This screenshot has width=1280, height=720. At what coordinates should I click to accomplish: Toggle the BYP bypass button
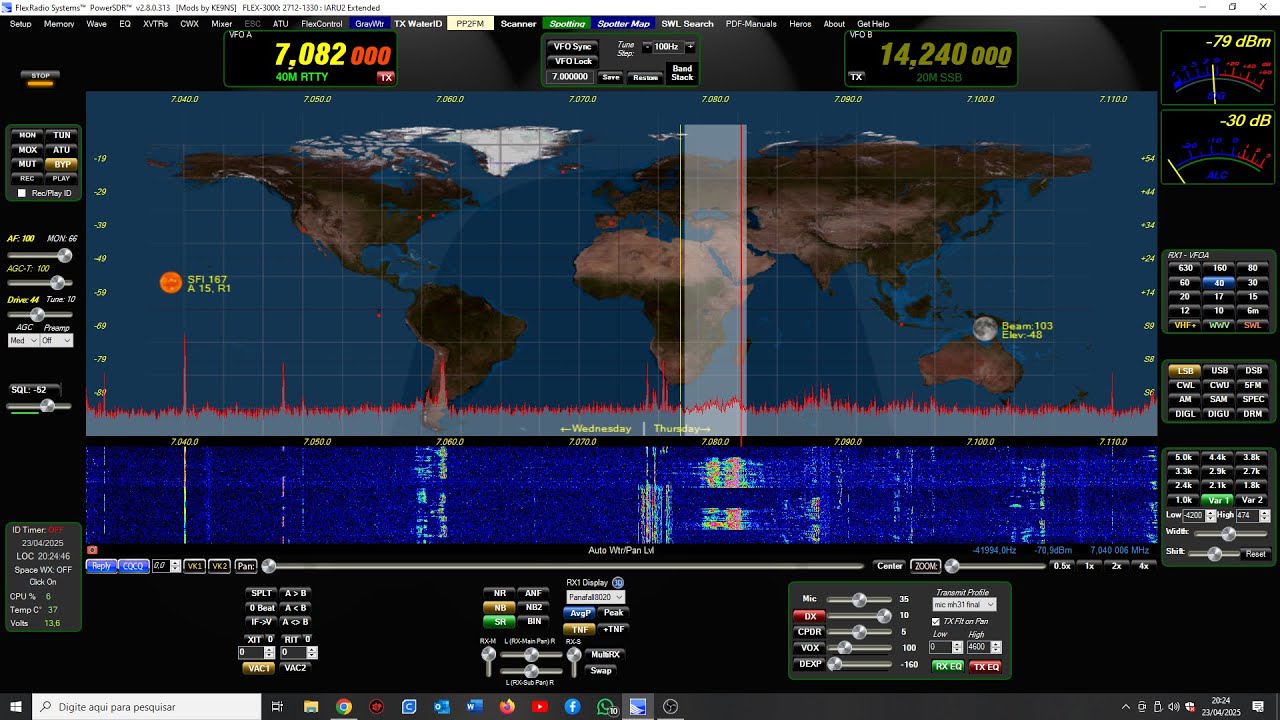pos(62,164)
